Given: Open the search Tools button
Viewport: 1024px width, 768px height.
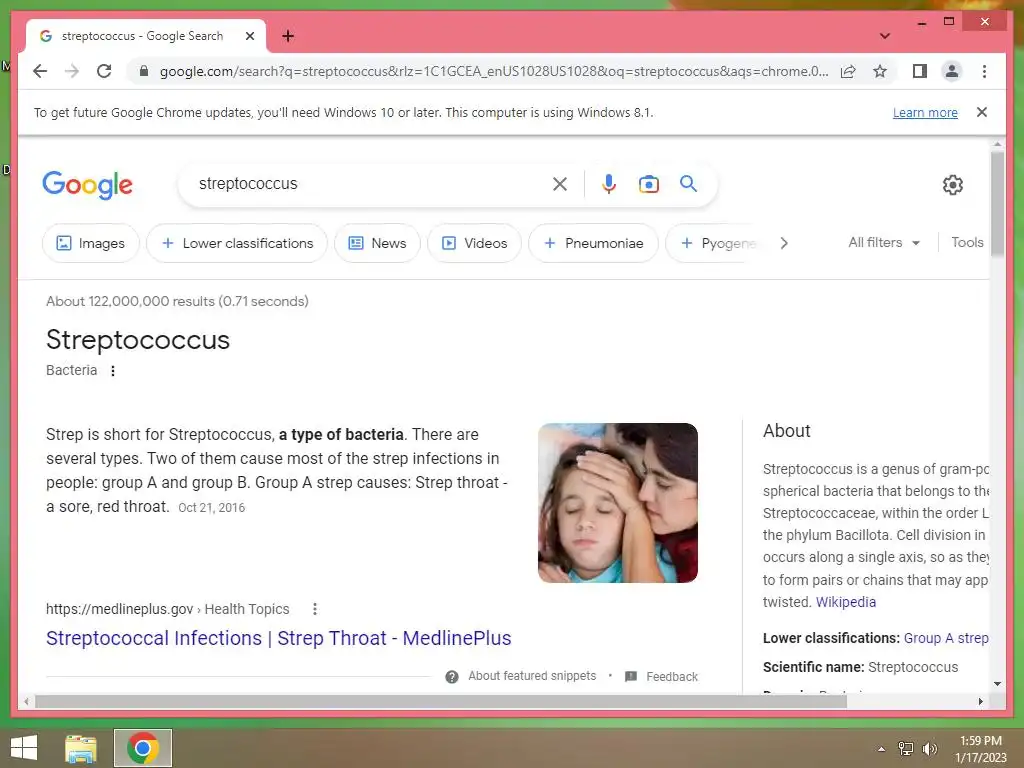Looking at the screenshot, I should pyautogui.click(x=967, y=242).
